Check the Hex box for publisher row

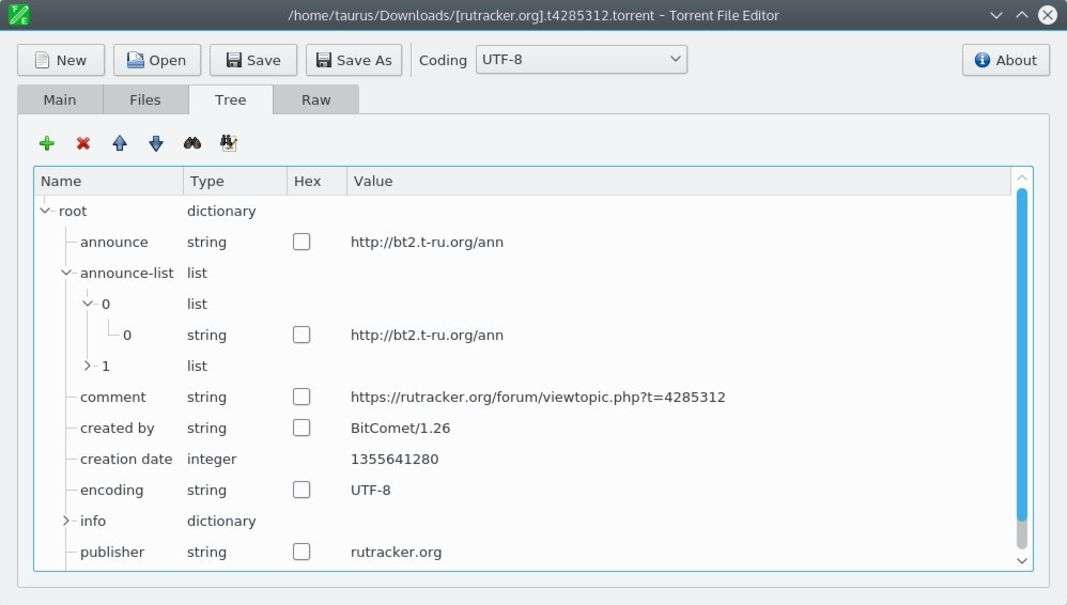[301, 552]
